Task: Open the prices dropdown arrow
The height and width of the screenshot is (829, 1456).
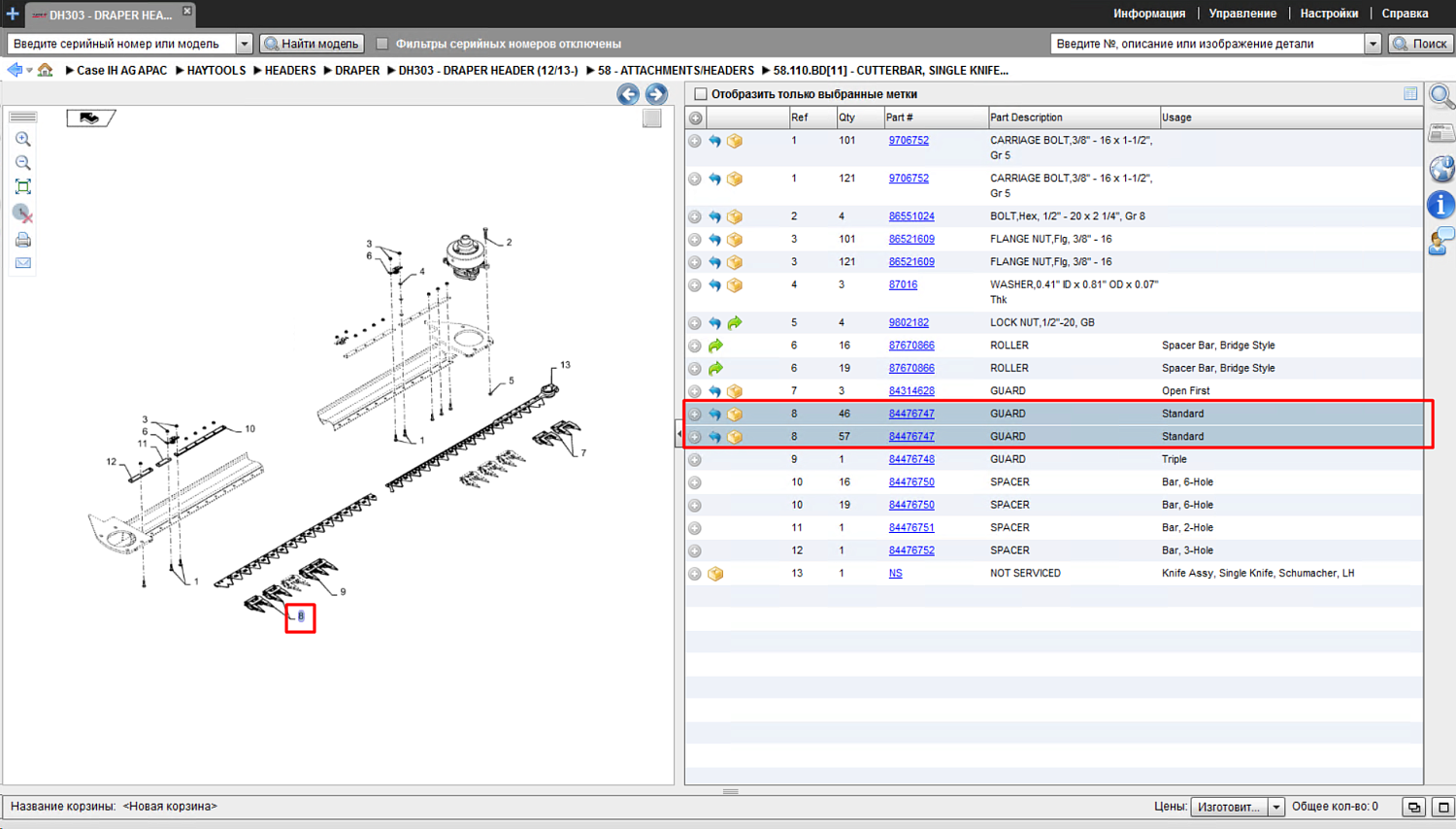Action: (1275, 807)
